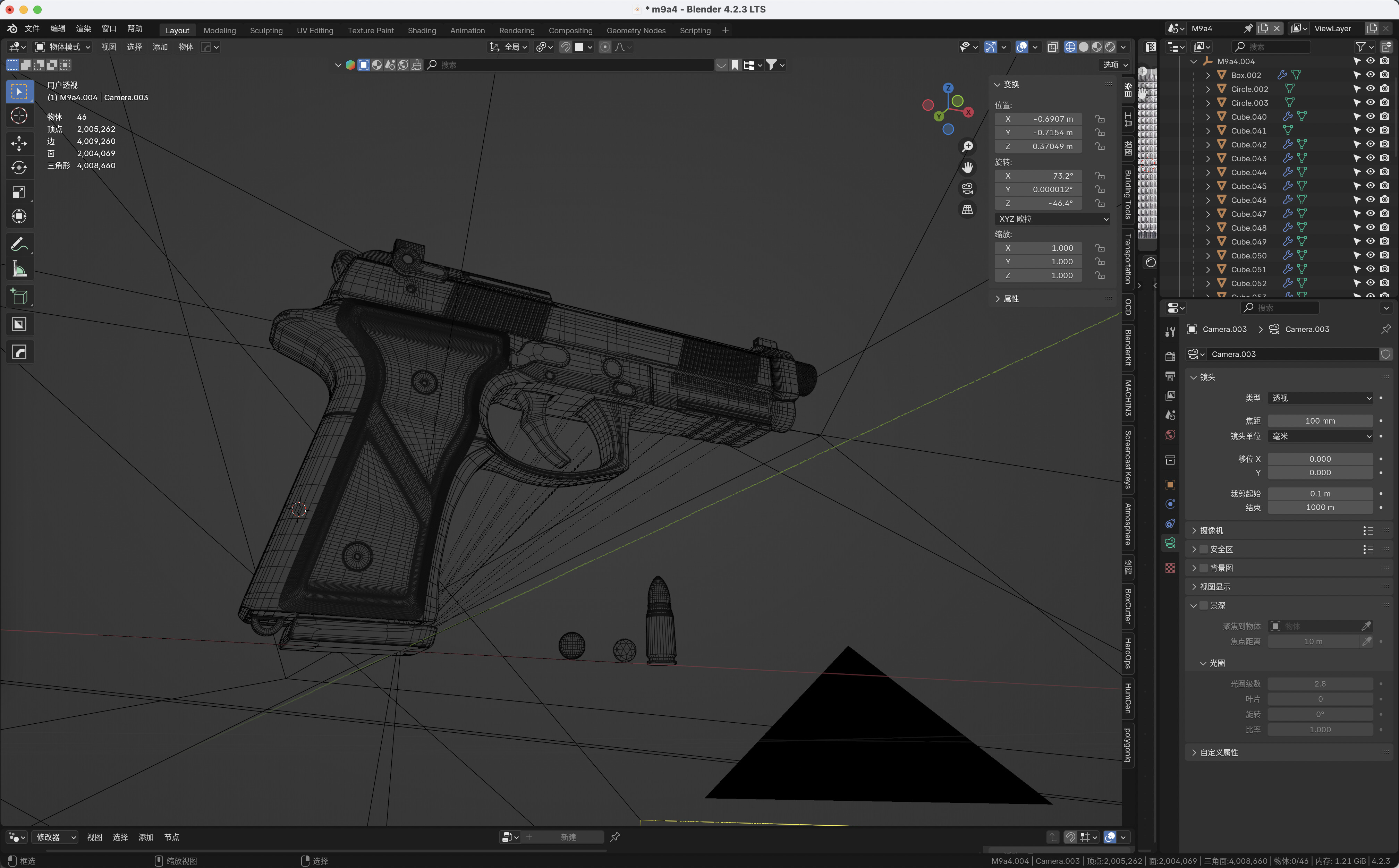This screenshot has height=868, width=1399.
Task: Activate the 3D Cursor tool
Action: click(x=19, y=116)
